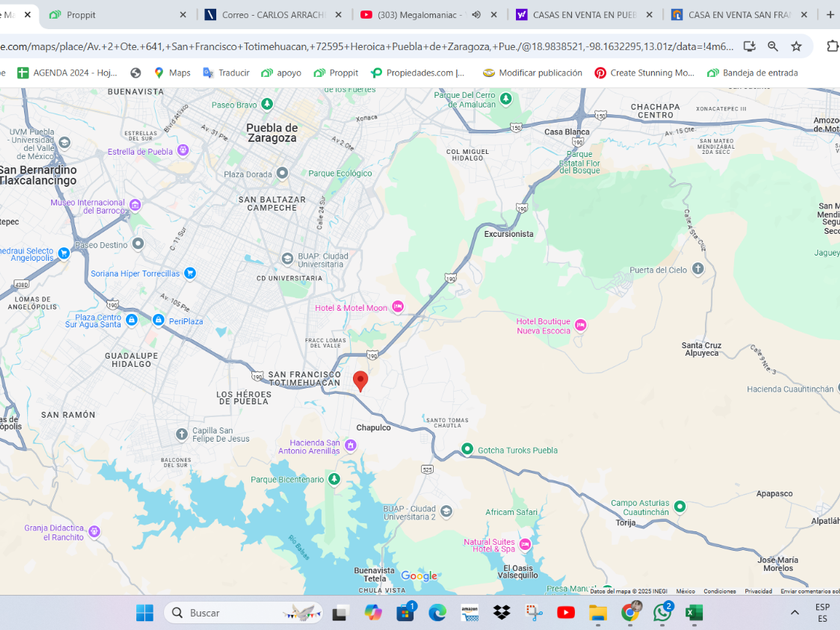Image resolution: width=840 pixels, height=630 pixels.
Task: Select Gotcha Turoks Puebla marker
Action: [x=467, y=449]
